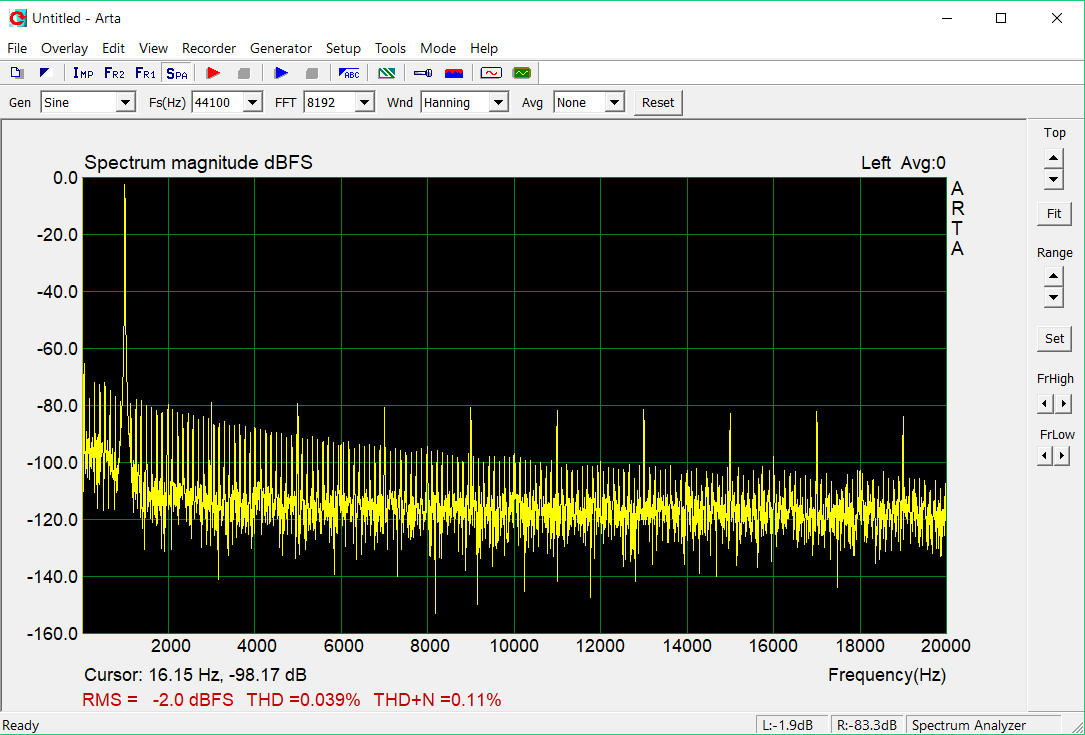Start recording with the red play icon
The width and height of the screenshot is (1085, 735).
point(213,73)
